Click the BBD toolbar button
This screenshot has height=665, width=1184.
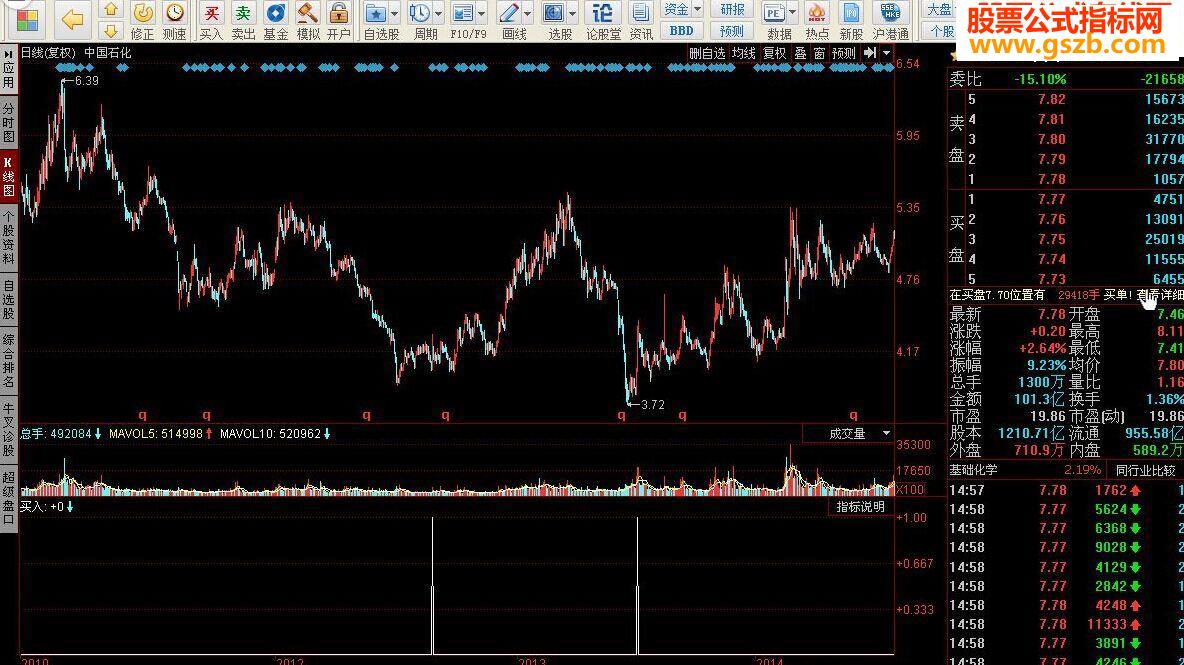point(681,31)
